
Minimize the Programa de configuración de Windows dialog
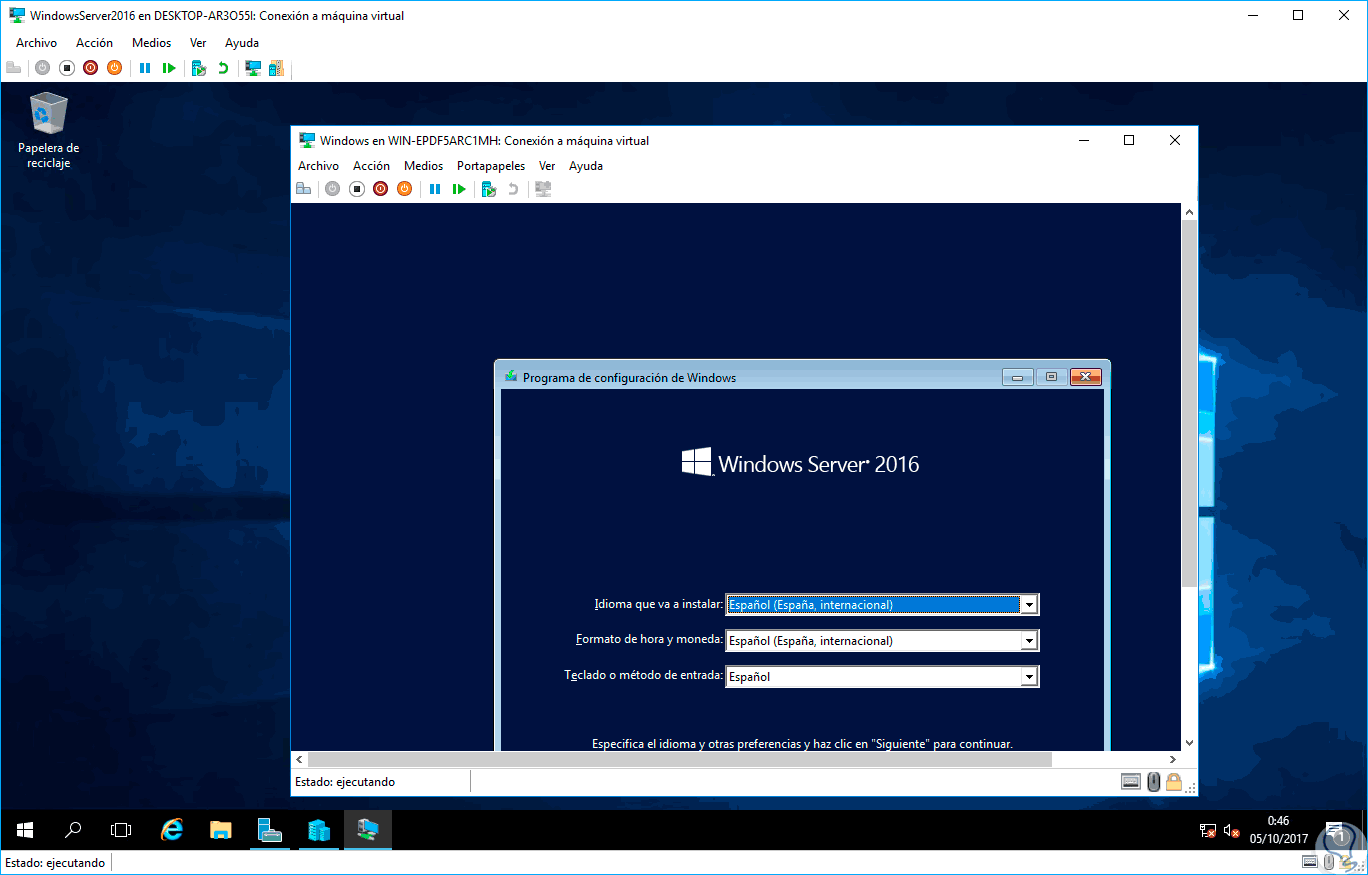pos(1018,377)
